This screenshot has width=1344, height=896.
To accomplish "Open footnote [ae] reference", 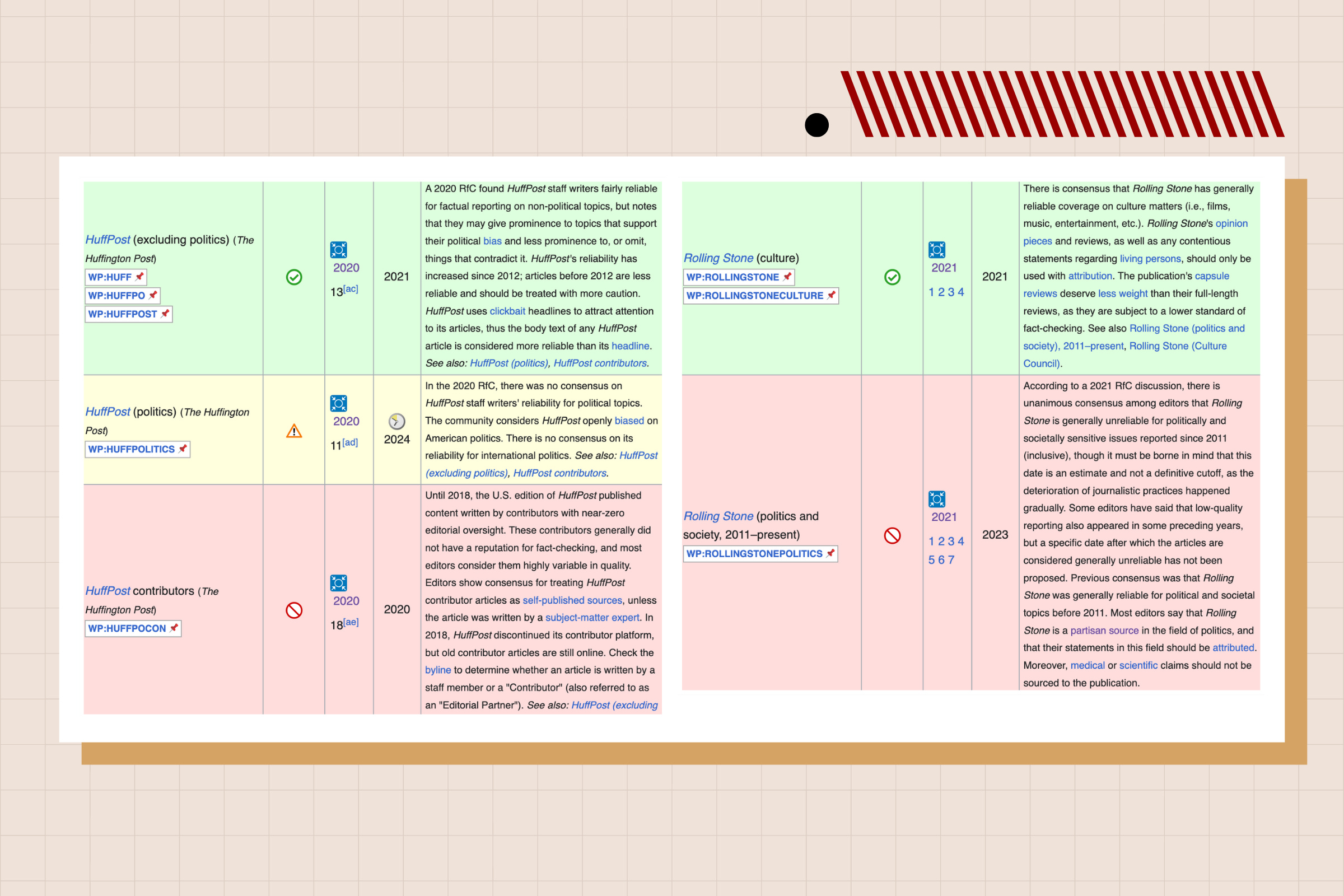I will 351,622.
